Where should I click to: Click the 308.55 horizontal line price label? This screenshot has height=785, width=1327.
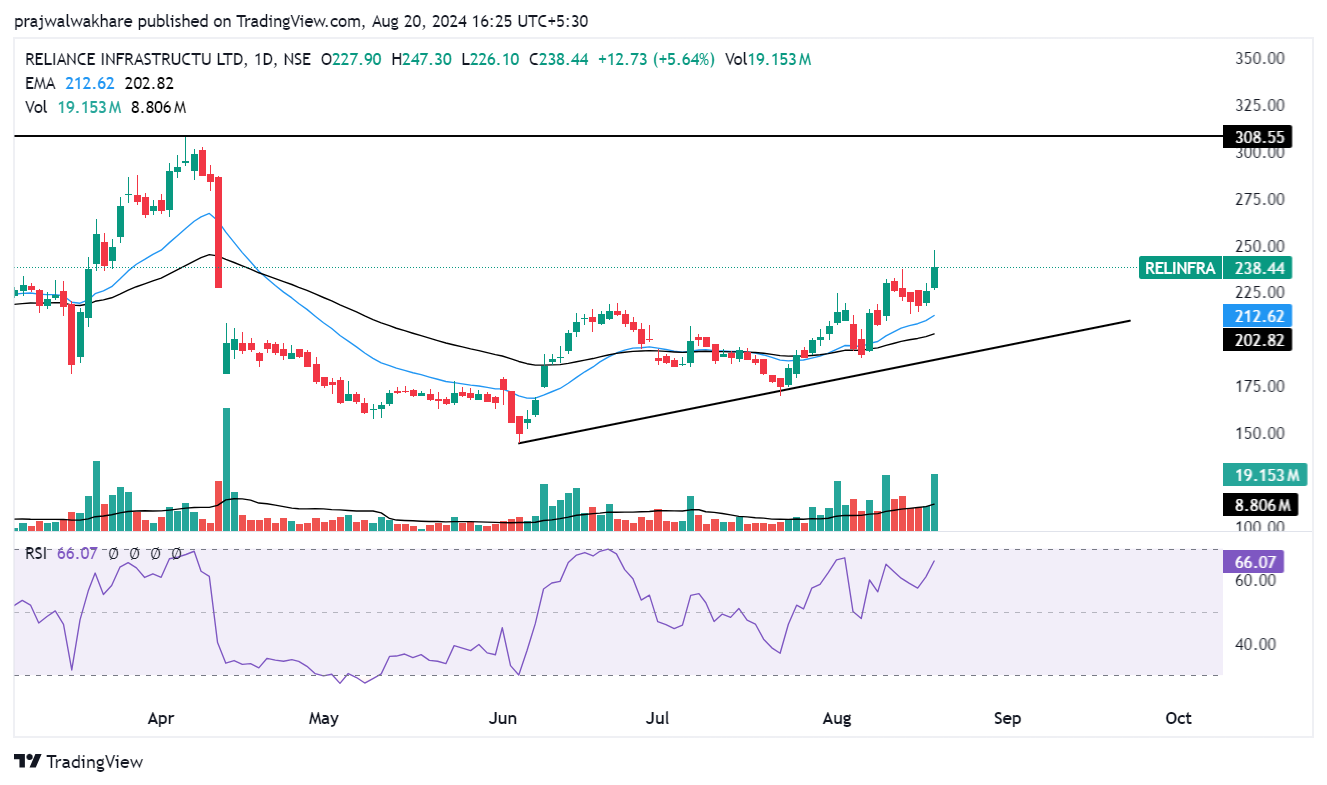pos(1258,137)
